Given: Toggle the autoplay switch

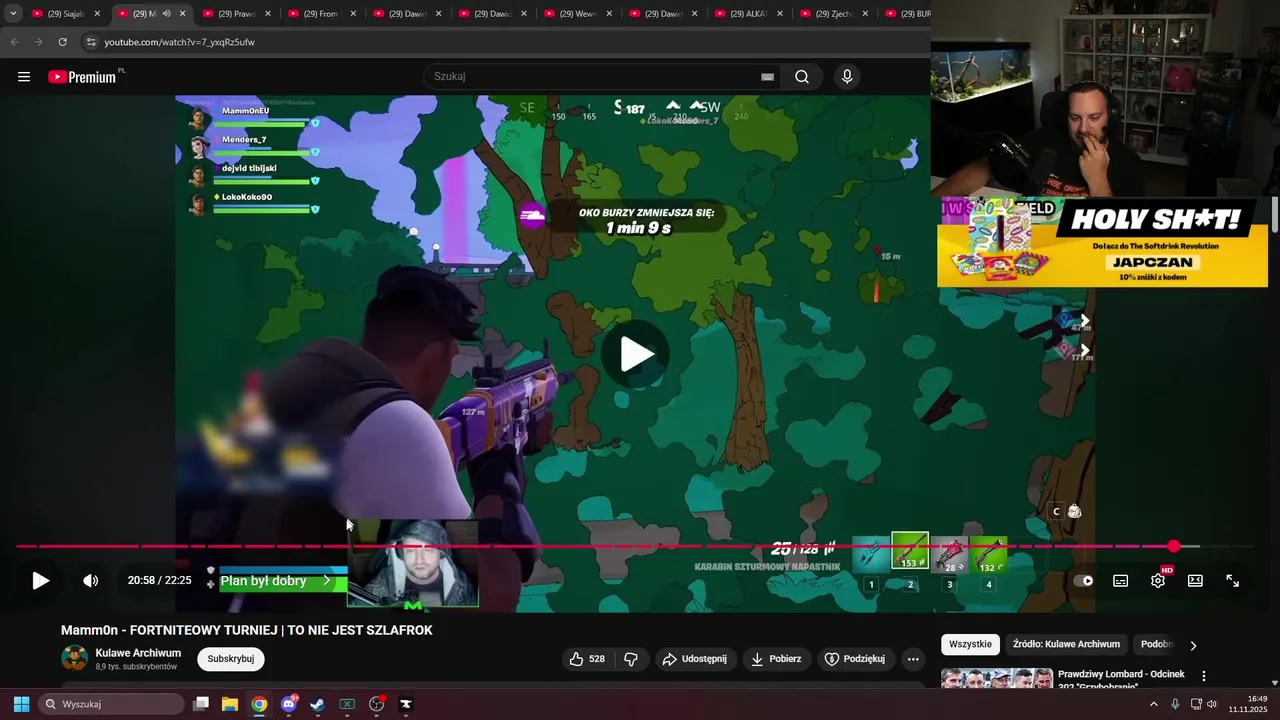Looking at the screenshot, I should pos(1083,581).
